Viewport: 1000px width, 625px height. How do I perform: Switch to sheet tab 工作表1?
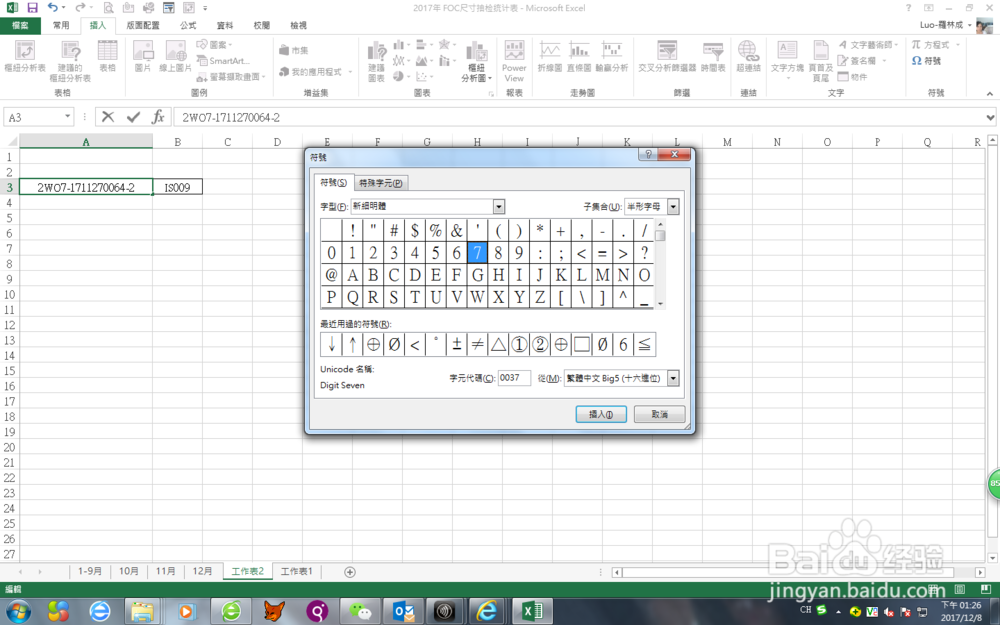click(x=297, y=571)
